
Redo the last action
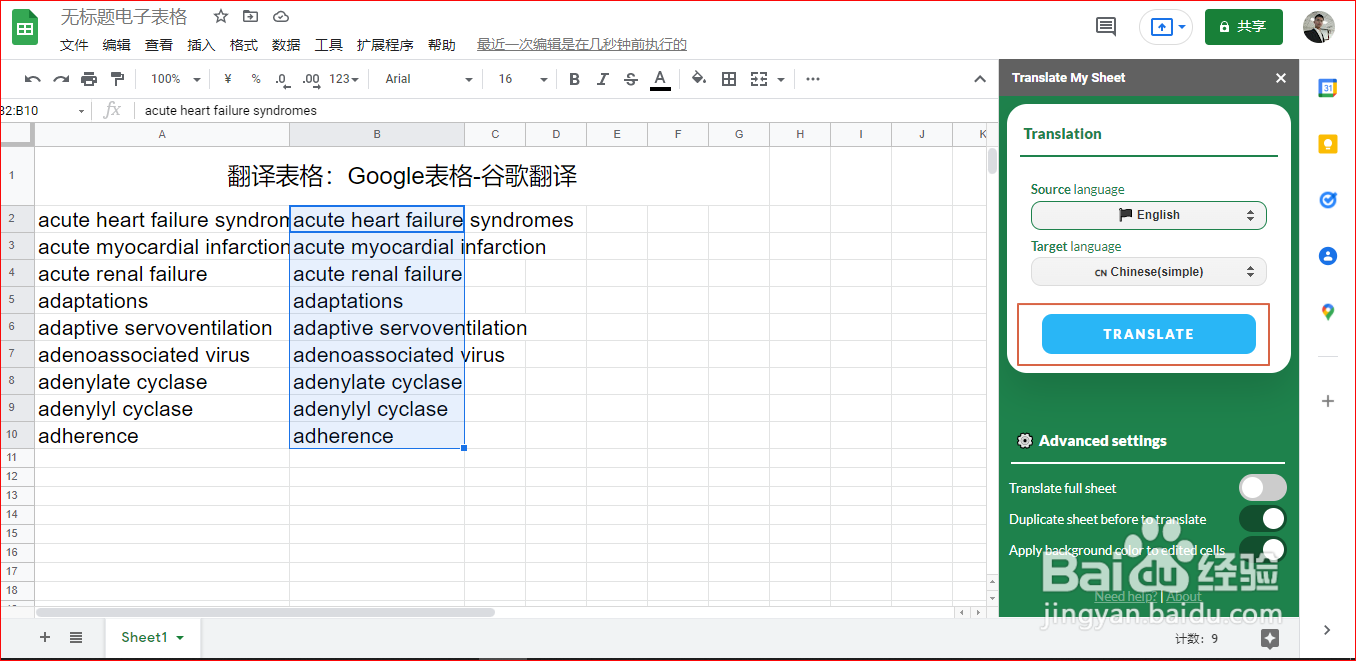click(61, 79)
